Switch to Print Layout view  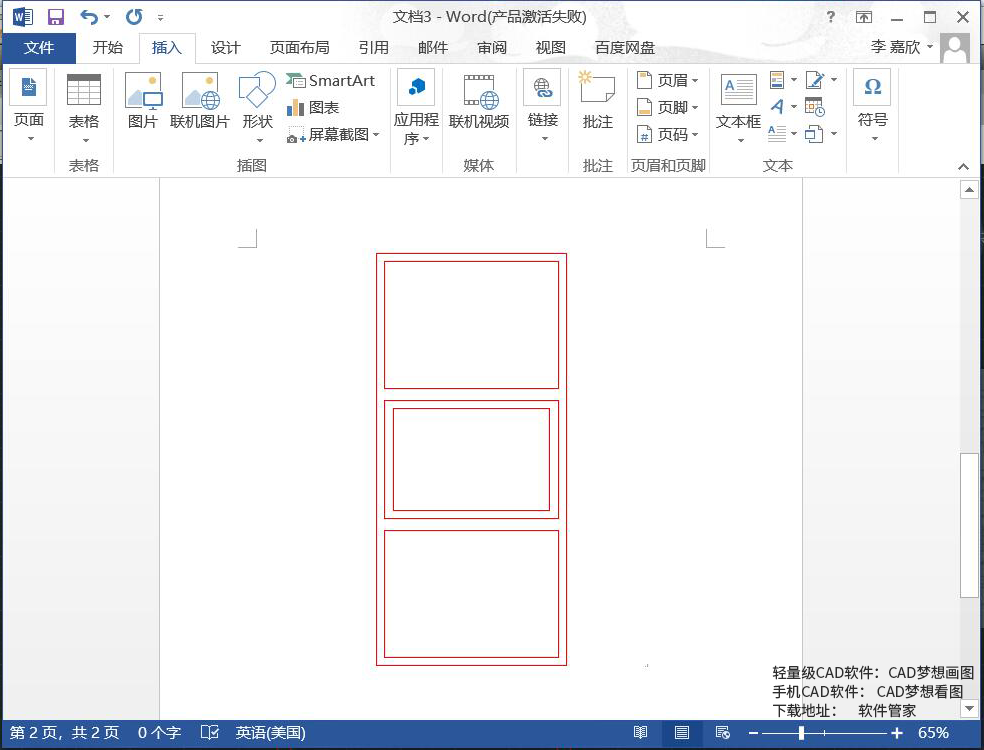[682, 732]
